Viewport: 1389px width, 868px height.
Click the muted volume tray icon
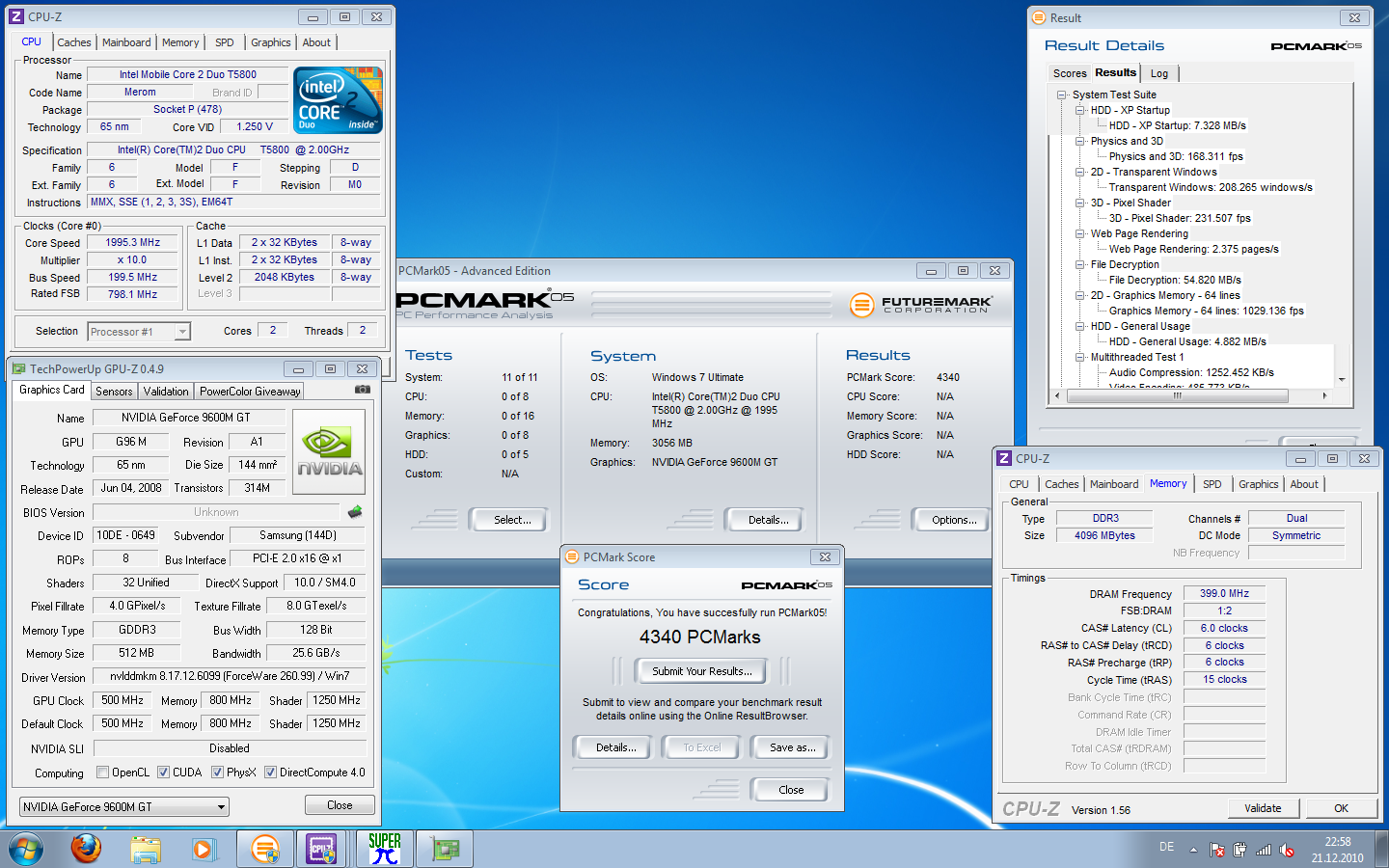click(1287, 850)
